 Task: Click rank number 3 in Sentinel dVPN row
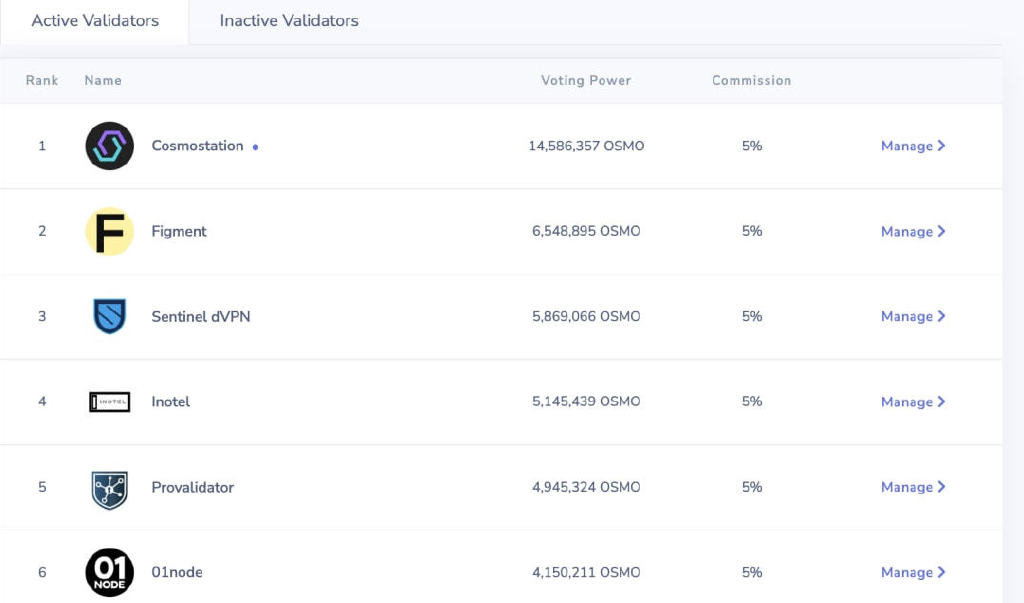42,316
